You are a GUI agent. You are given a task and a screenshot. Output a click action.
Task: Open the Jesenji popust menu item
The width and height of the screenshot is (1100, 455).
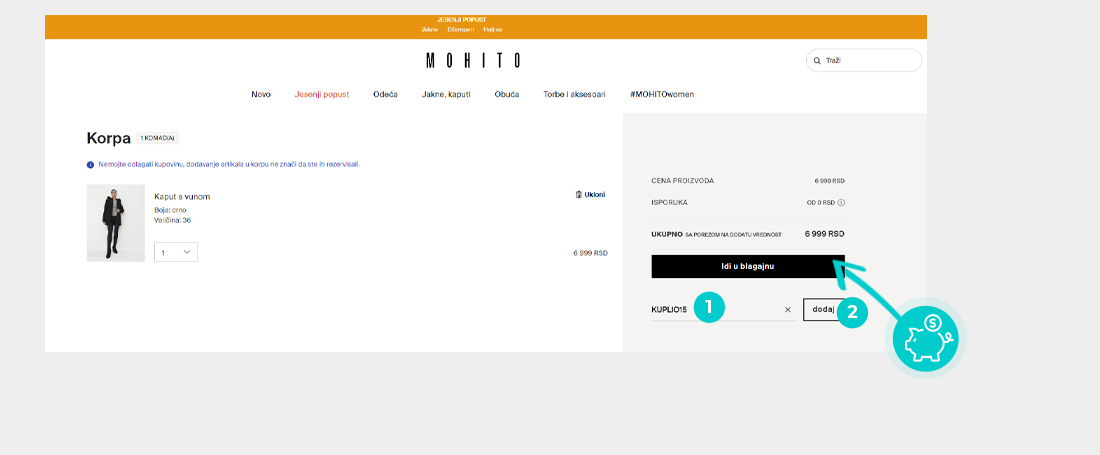pyautogui.click(x=322, y=94)
